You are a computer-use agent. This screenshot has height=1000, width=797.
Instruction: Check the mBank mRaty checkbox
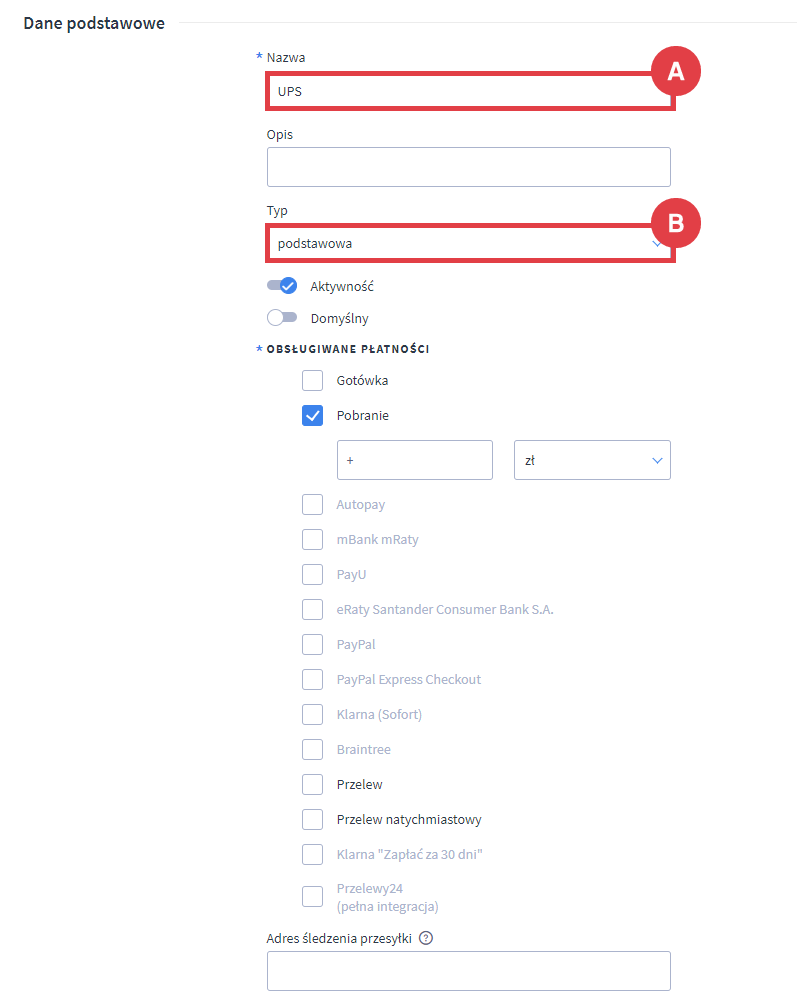click(x=312, y=540)
